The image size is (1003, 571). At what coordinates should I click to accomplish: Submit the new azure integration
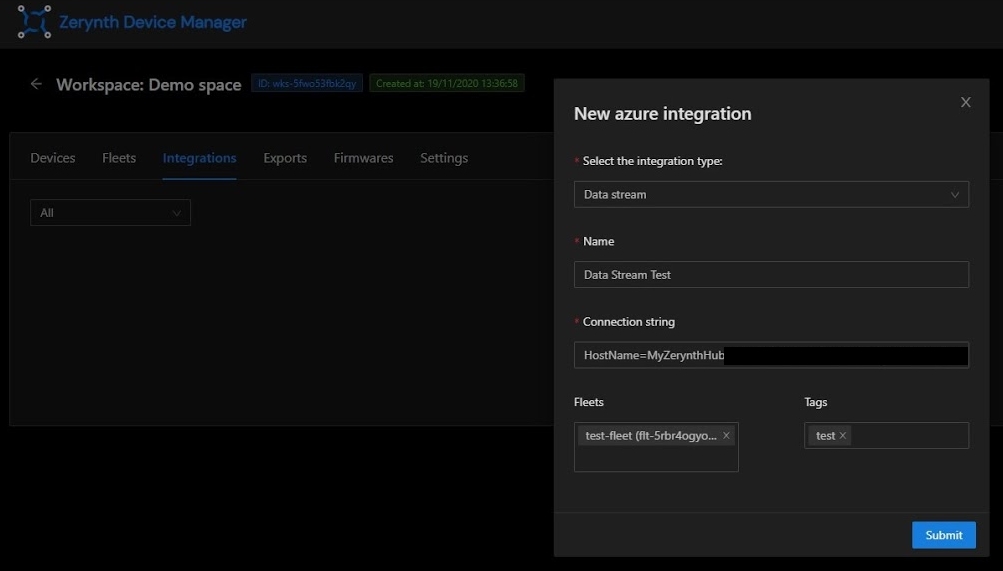pos(944,535)
